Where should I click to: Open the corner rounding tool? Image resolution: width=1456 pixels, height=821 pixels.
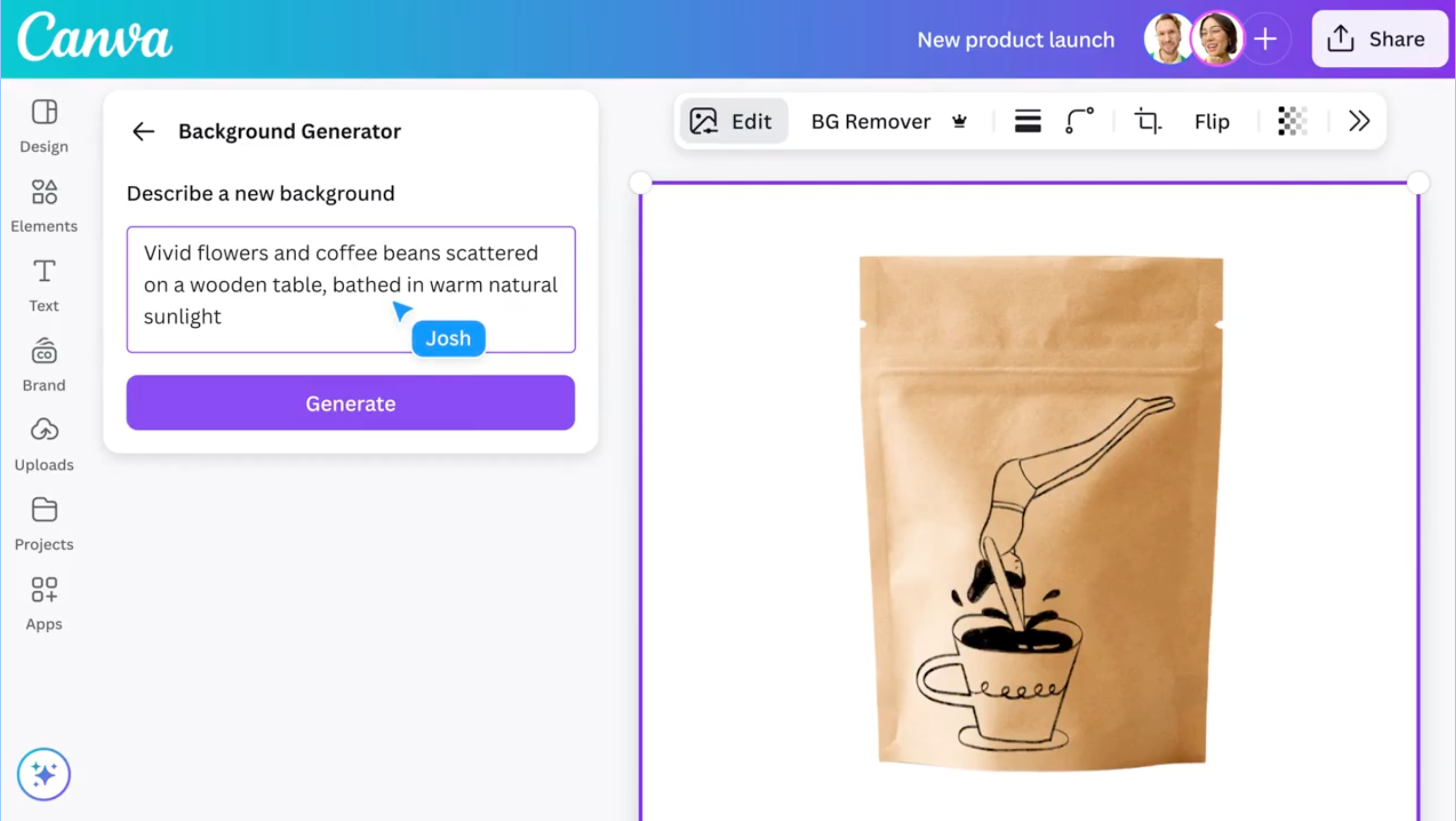(x=1079, y=121)
